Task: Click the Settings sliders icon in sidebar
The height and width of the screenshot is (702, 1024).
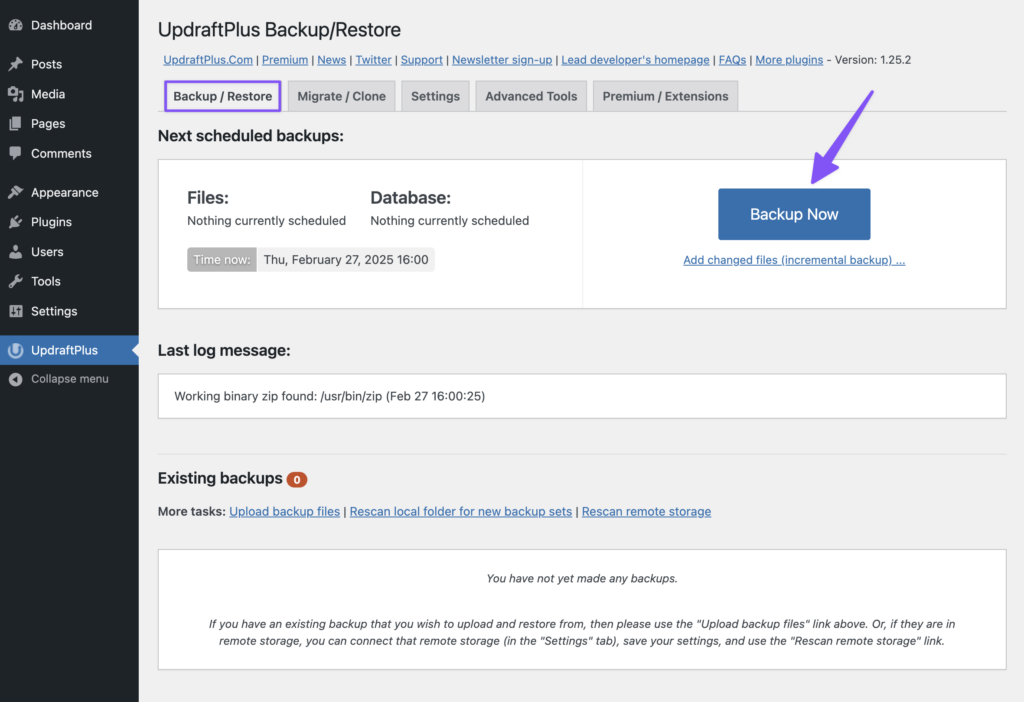Action: point(16,311)
